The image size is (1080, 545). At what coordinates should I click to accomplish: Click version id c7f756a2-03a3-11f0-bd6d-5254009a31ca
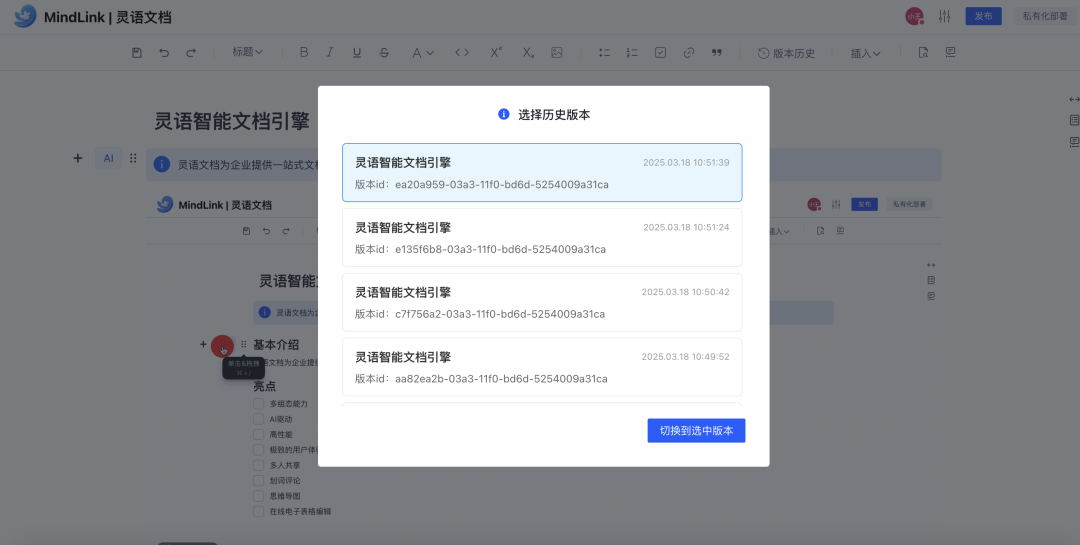click(x=500, y=314)
